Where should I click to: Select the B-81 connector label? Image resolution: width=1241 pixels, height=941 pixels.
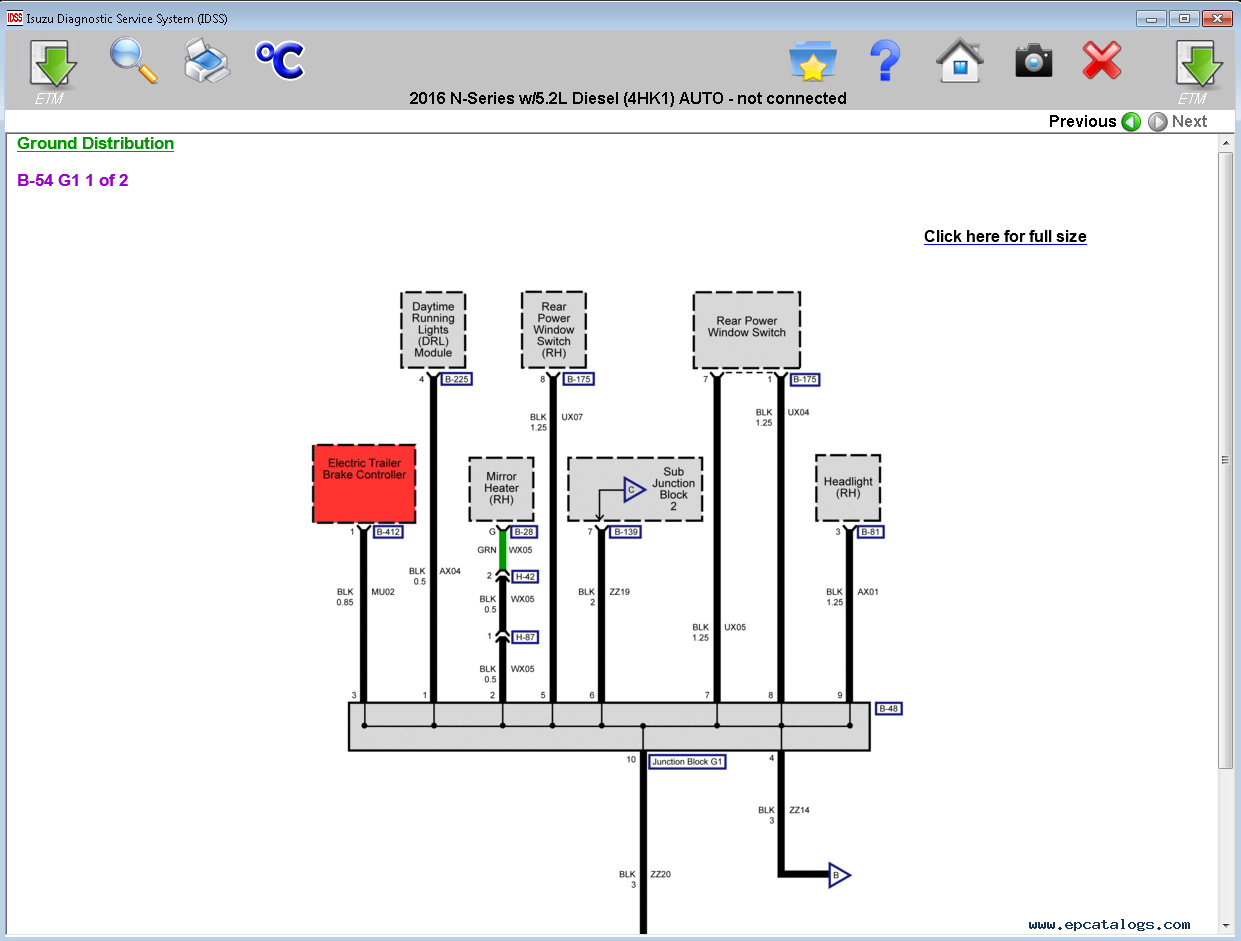pyautogui.click(x=870, y=532)
